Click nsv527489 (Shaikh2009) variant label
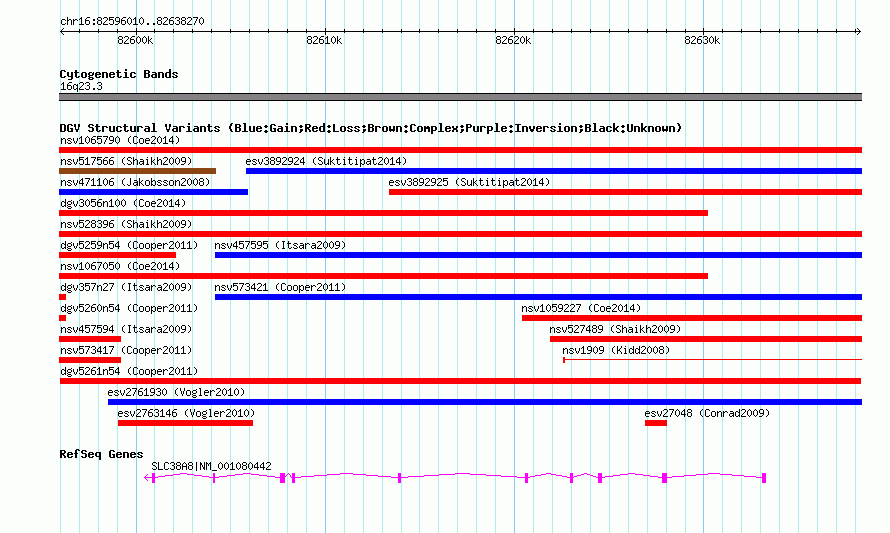Viewport: 890px width, 533px height. (615, 329)
